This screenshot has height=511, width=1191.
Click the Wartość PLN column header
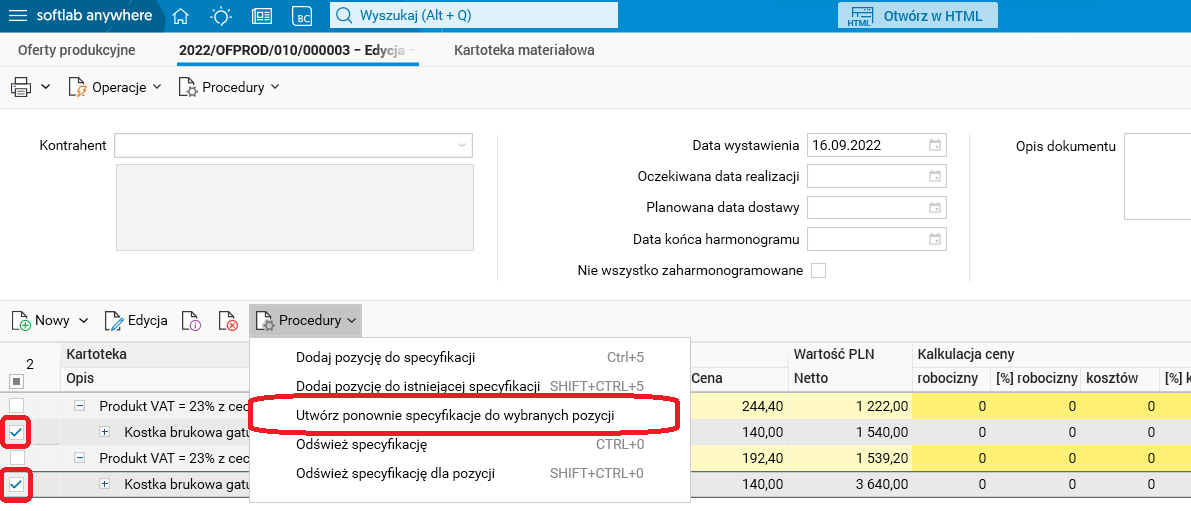click(834, 354)
